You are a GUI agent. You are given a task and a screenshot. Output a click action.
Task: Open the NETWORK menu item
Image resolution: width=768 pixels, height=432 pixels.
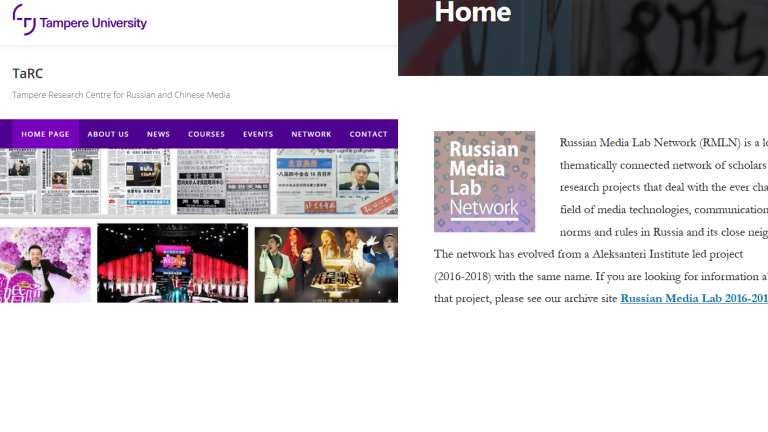(311, 134)
